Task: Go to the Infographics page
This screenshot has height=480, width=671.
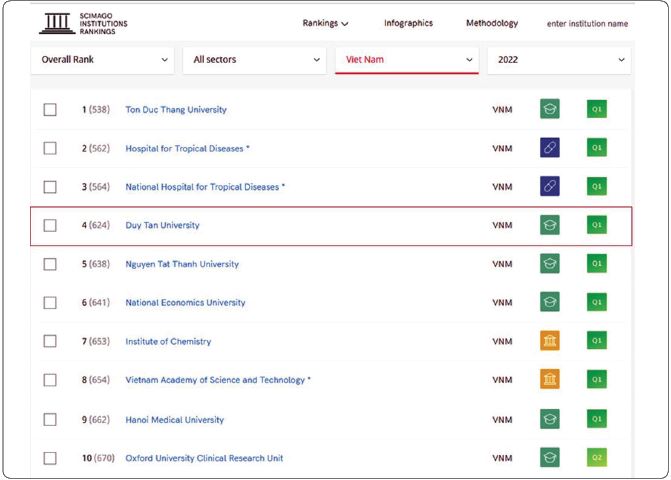Action: pyautogui.click(x=408, y=24)
